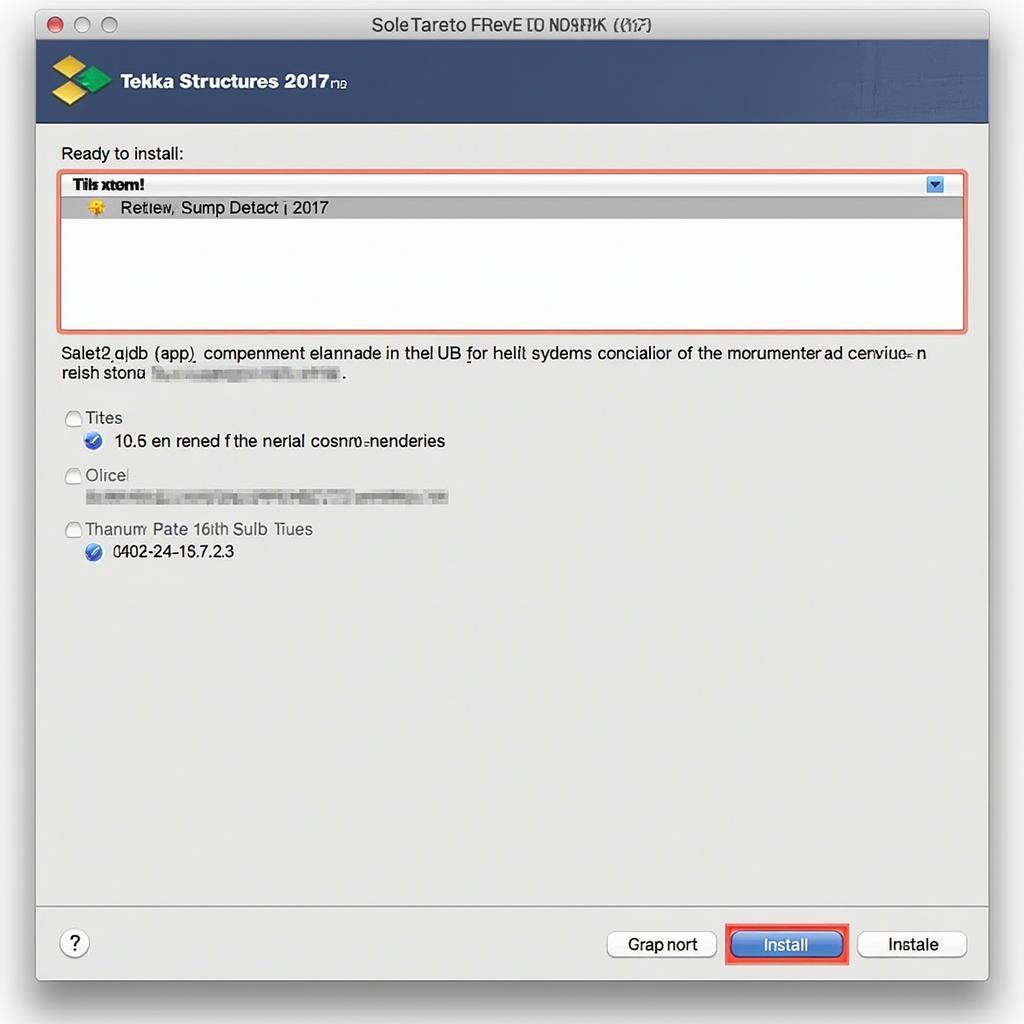The height and width of the screenshot is (1024, 1024).
Task: Click the minimize window button
Action: click(82, 25)
